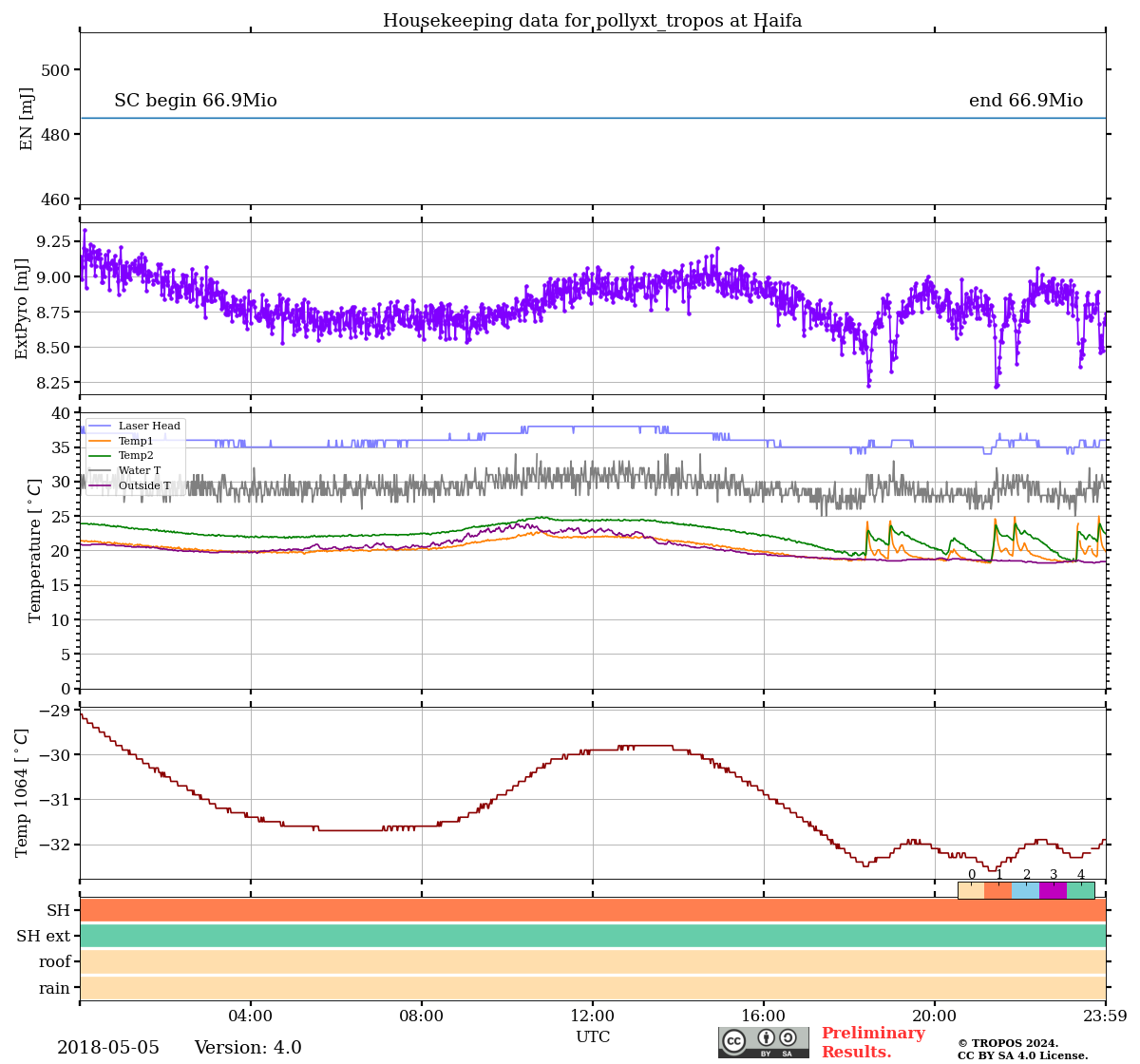This screenshot has height=1064, width=1140.
Task: Click the Preliminary Results red text
Action: click(873, 1042)
